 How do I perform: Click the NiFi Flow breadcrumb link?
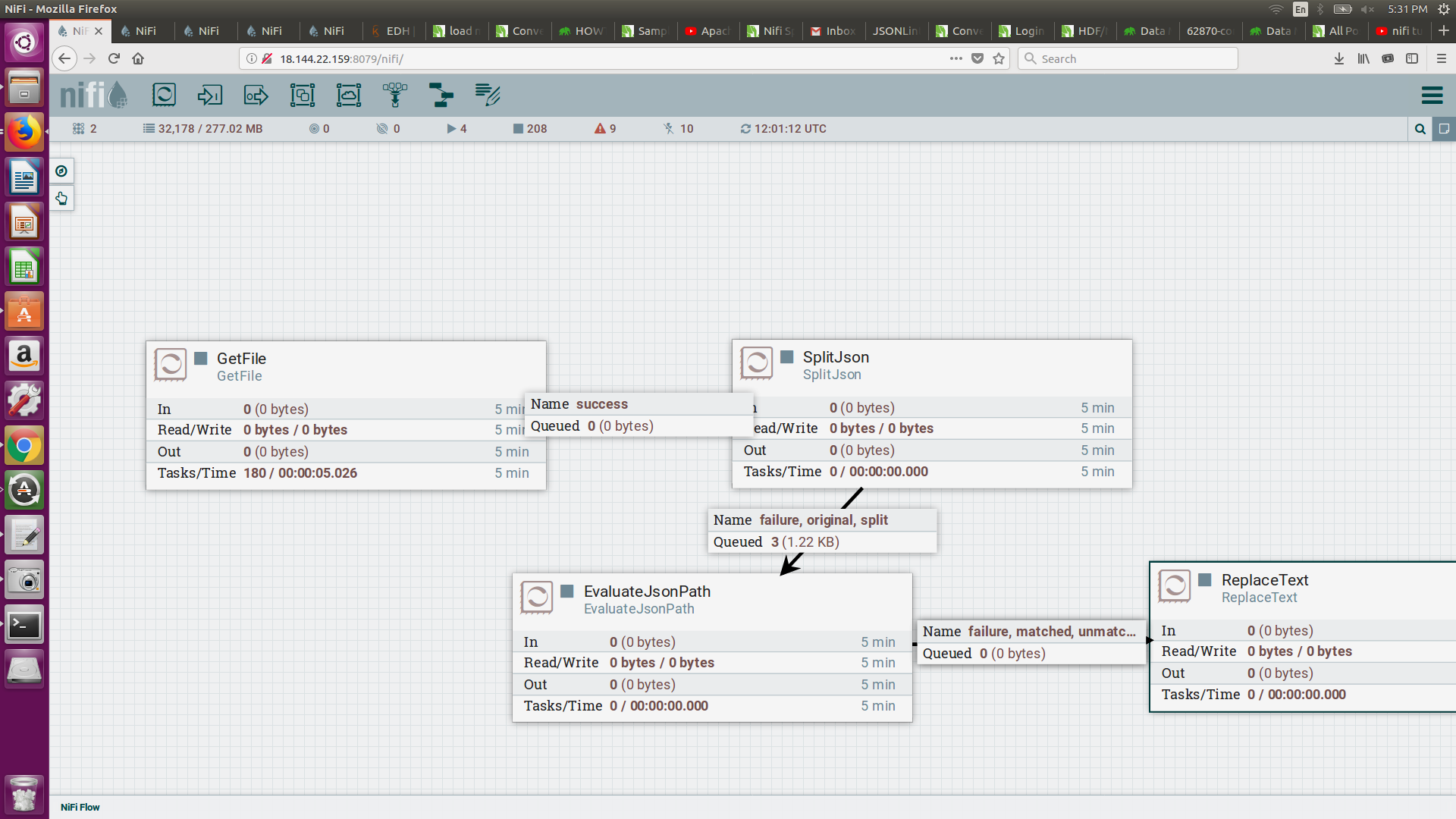click(x=80, y=807)
